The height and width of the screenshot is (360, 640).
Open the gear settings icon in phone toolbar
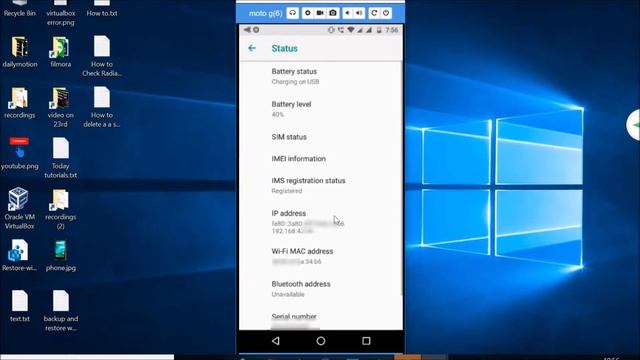308,13
